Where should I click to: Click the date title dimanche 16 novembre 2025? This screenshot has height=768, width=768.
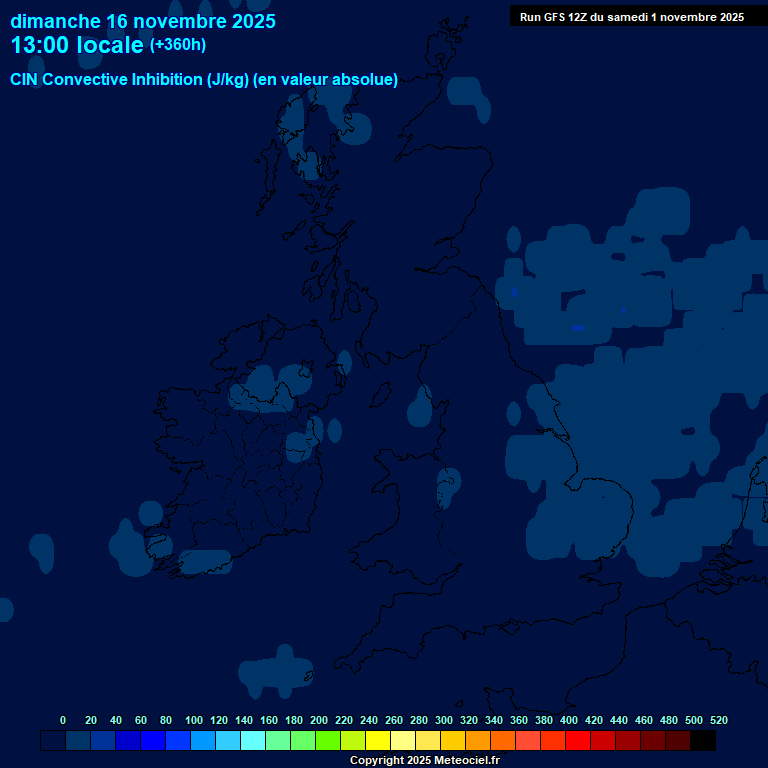(x=143, y=21)
